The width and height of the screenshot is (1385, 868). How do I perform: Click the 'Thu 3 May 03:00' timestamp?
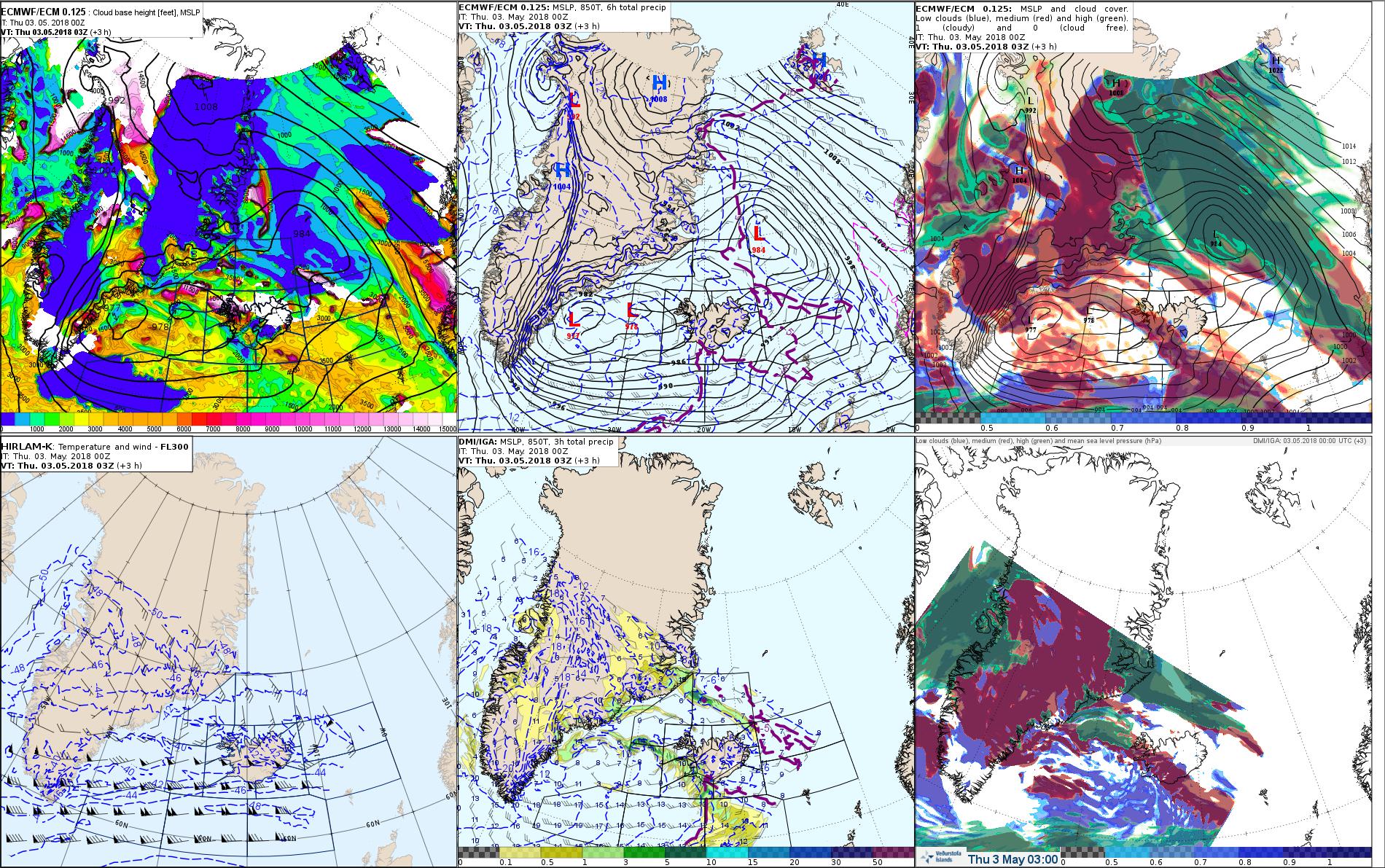[1013, 859]
